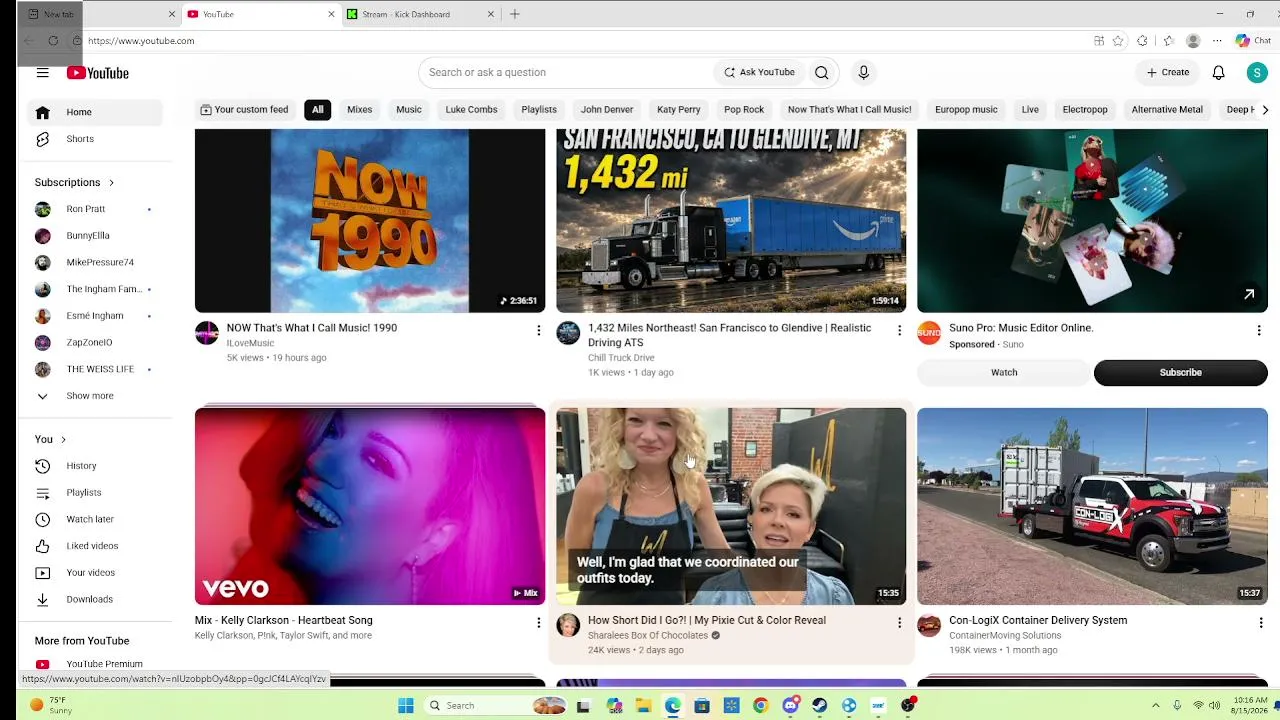The width and height of the screenshot is (1280, 720).
Task: Open YouTube notifications bell
Action: click(1218, 72)
